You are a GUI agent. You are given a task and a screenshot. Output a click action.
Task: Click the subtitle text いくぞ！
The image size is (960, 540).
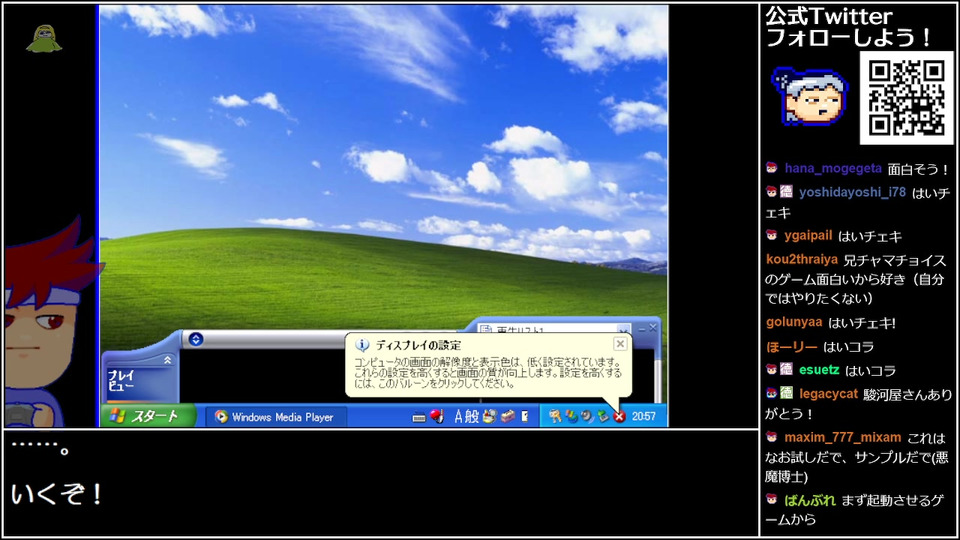pyautogui.click(x=56, y=494)
